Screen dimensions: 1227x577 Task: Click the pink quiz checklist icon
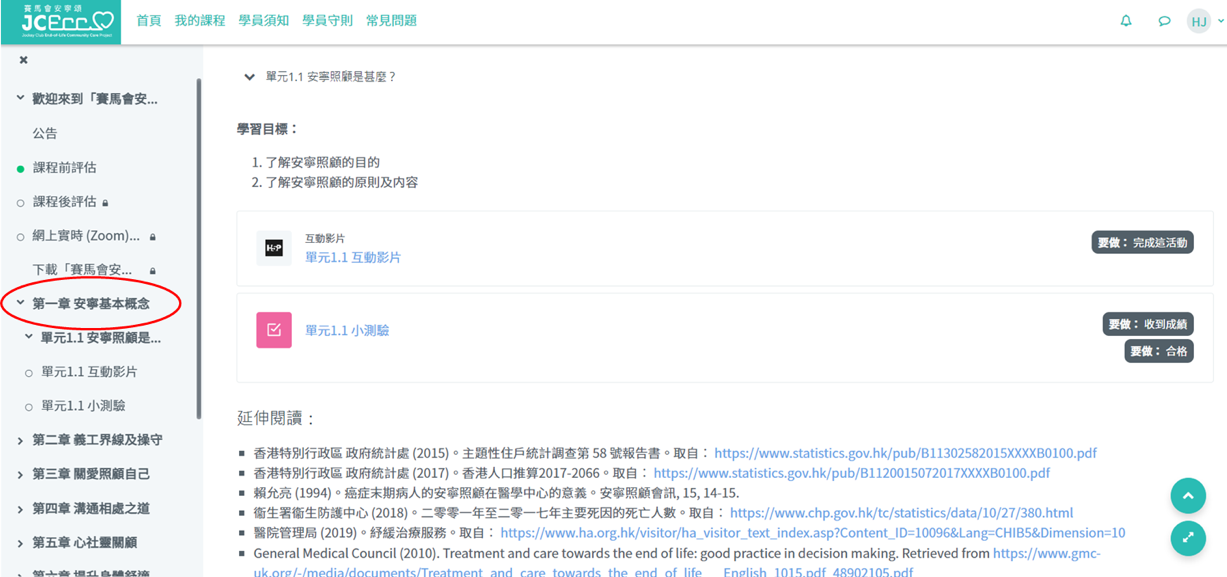[274, 330]
